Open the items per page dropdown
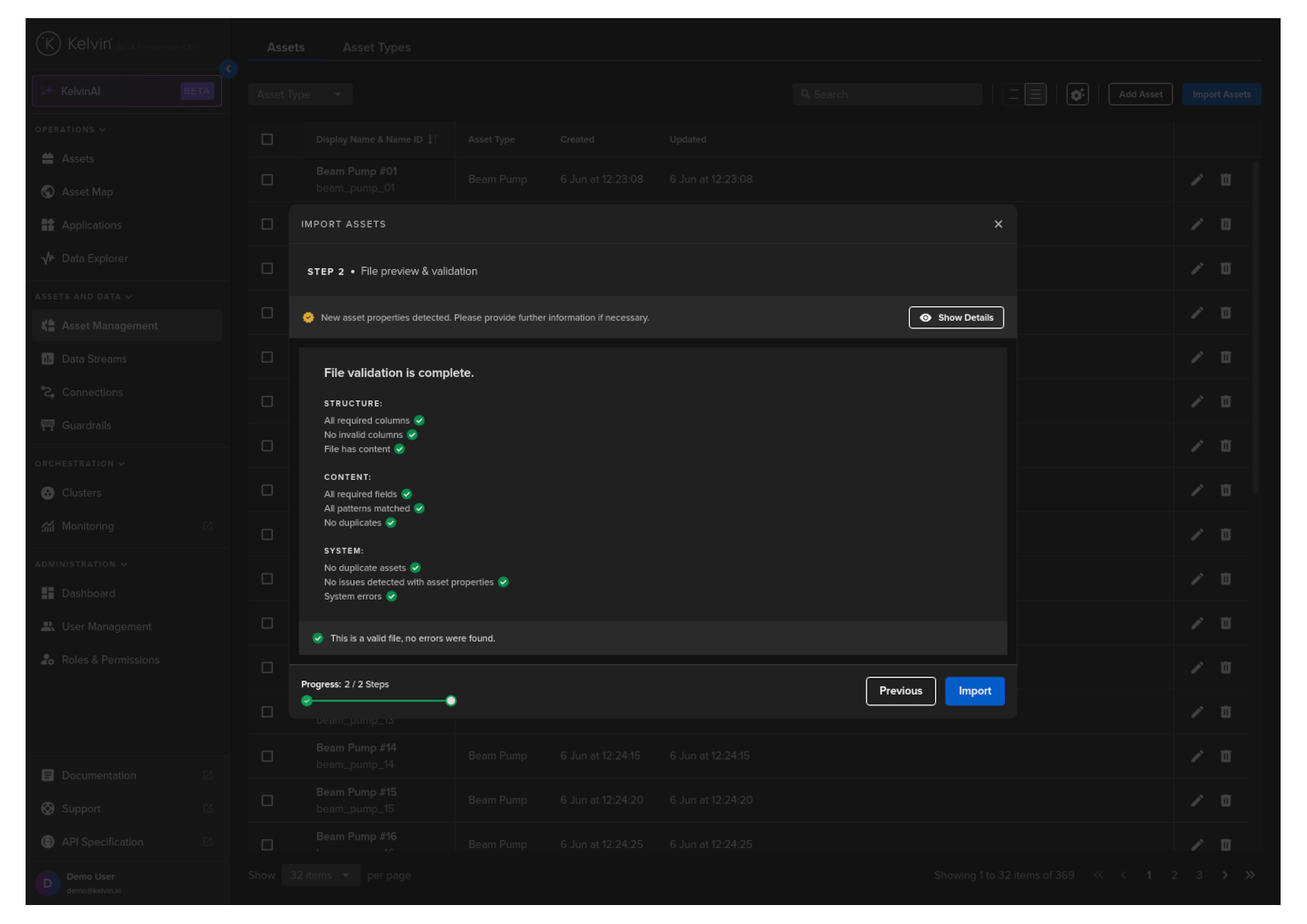The height and width of the screenshot is (924, 1307). tap(319, 875)
